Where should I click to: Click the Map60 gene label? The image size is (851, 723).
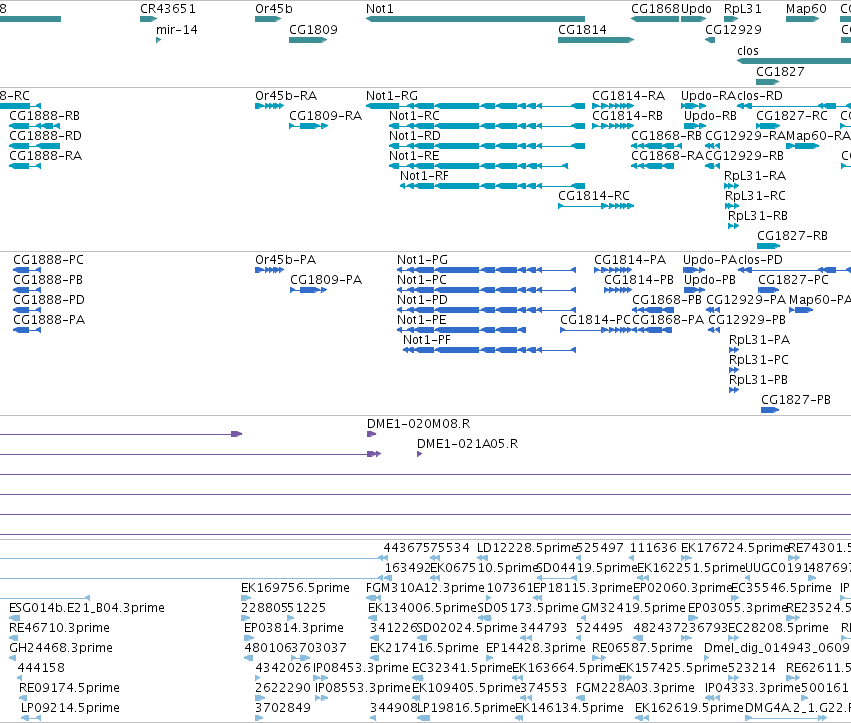(x=806, y=9)
